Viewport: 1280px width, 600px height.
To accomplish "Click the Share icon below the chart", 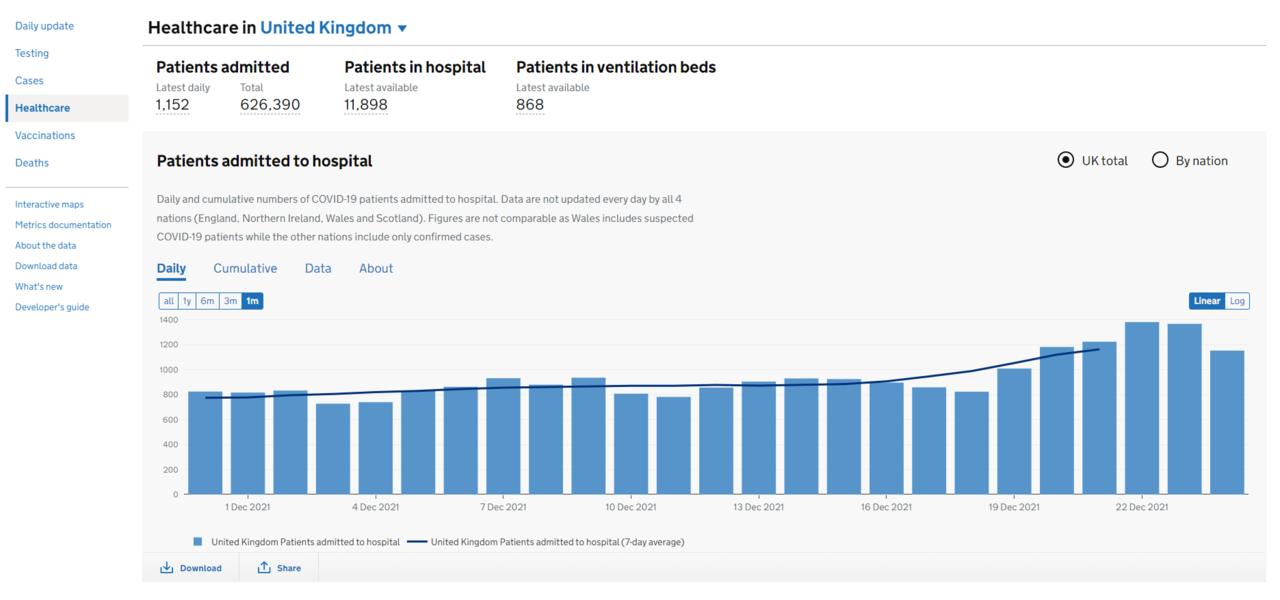I will pos(264,568).
